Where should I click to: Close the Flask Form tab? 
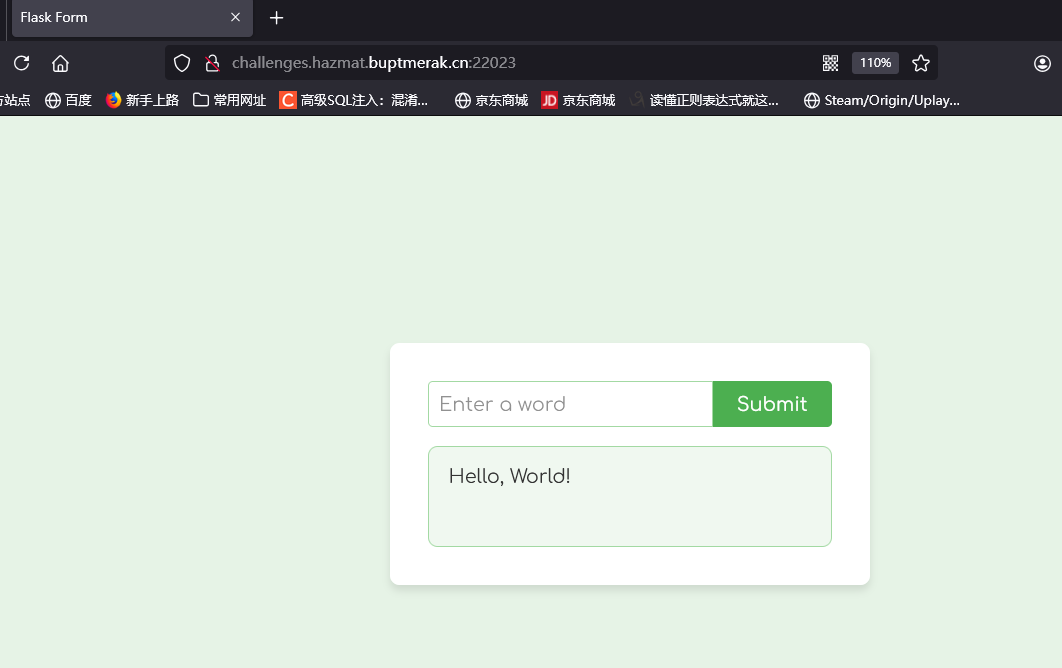[x=235, y=17]
